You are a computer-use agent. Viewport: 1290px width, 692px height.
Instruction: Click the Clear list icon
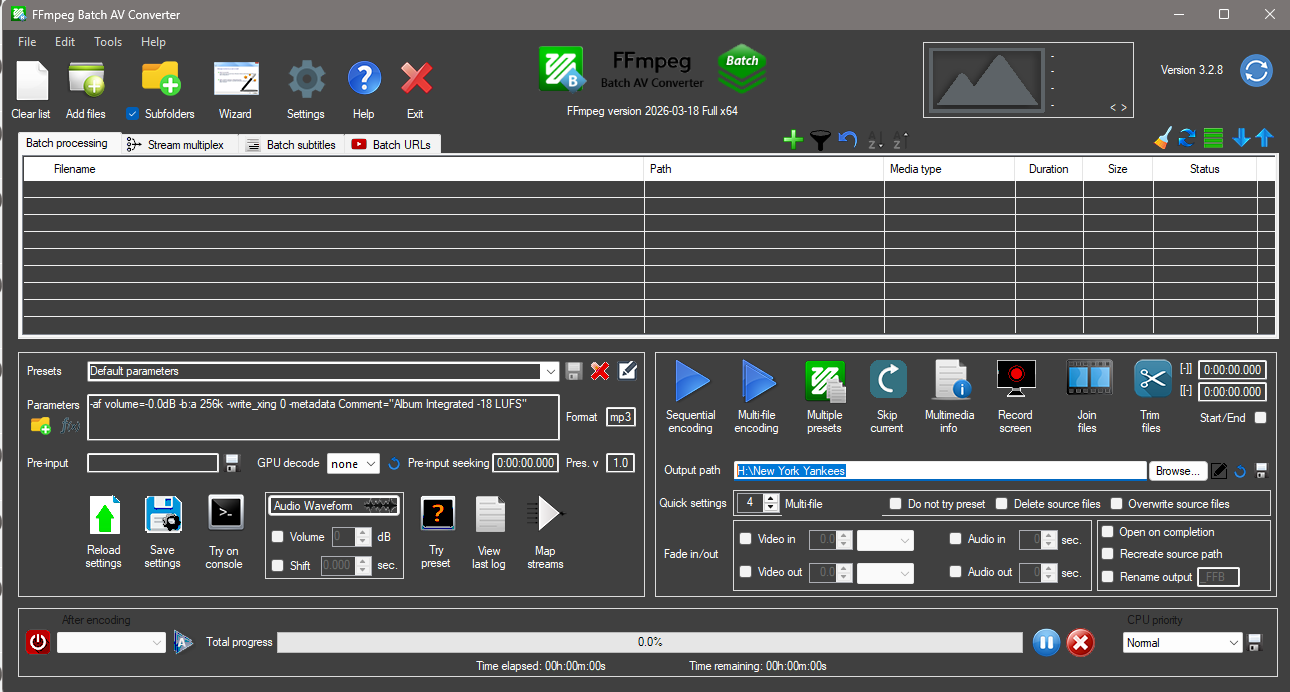pyautogui.click(x=31, y=81)
